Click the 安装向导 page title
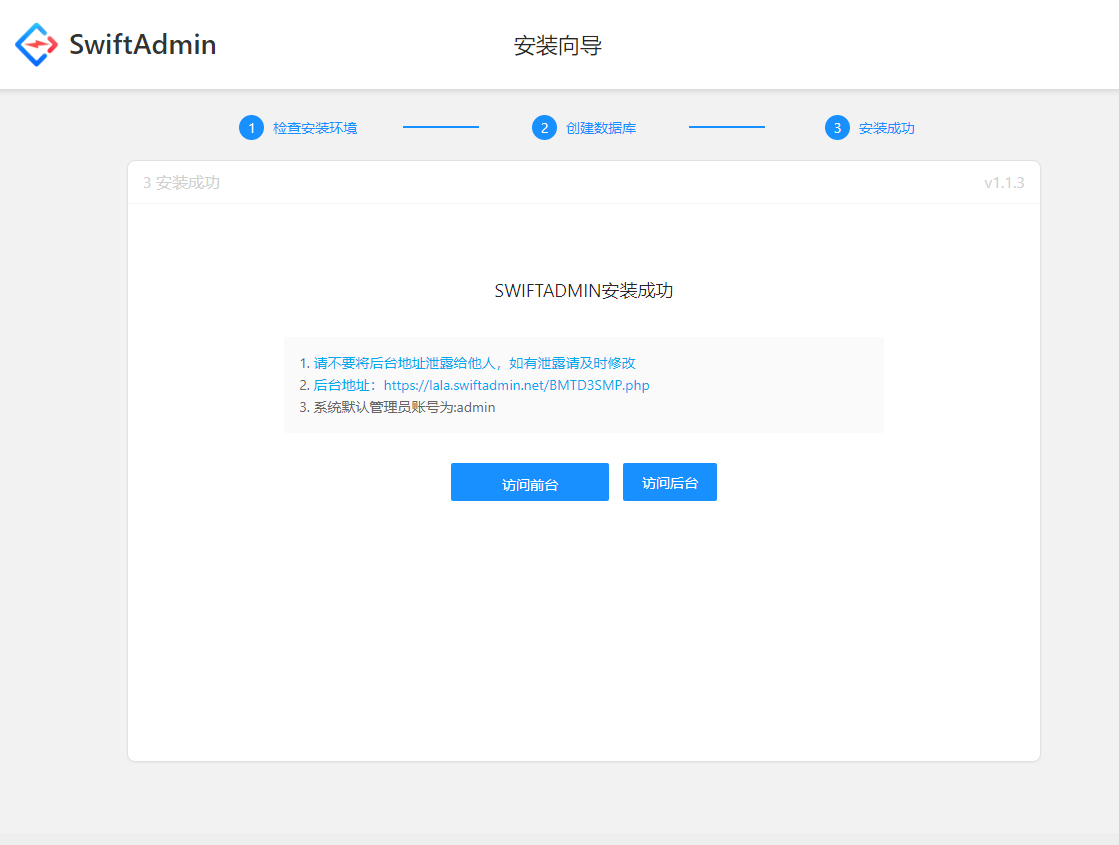 [558, 46]
